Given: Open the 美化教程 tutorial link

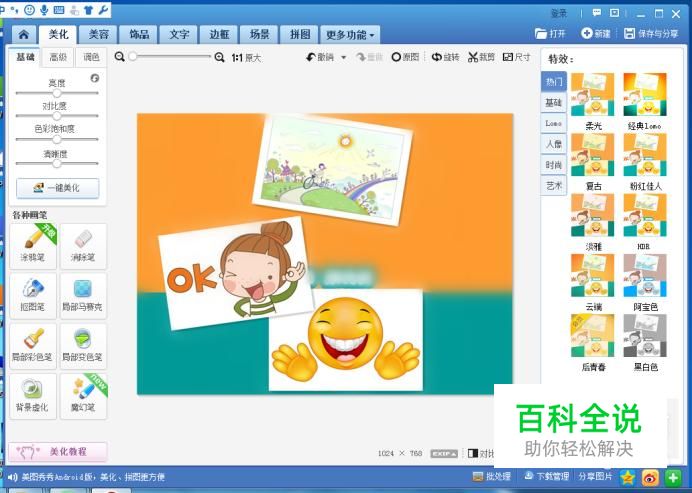Looking at the screenshot, I should tap(58, 452).
